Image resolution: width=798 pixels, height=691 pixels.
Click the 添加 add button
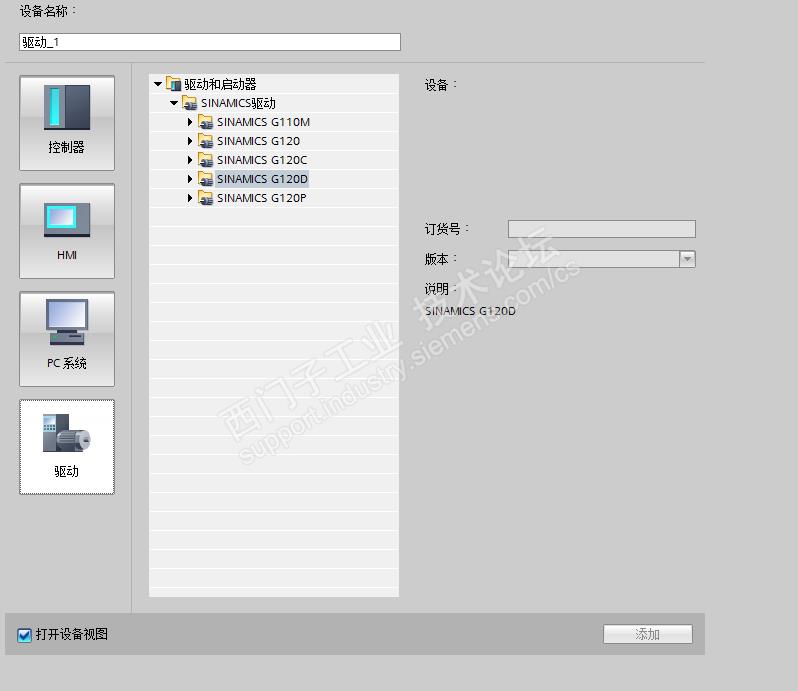647,634
